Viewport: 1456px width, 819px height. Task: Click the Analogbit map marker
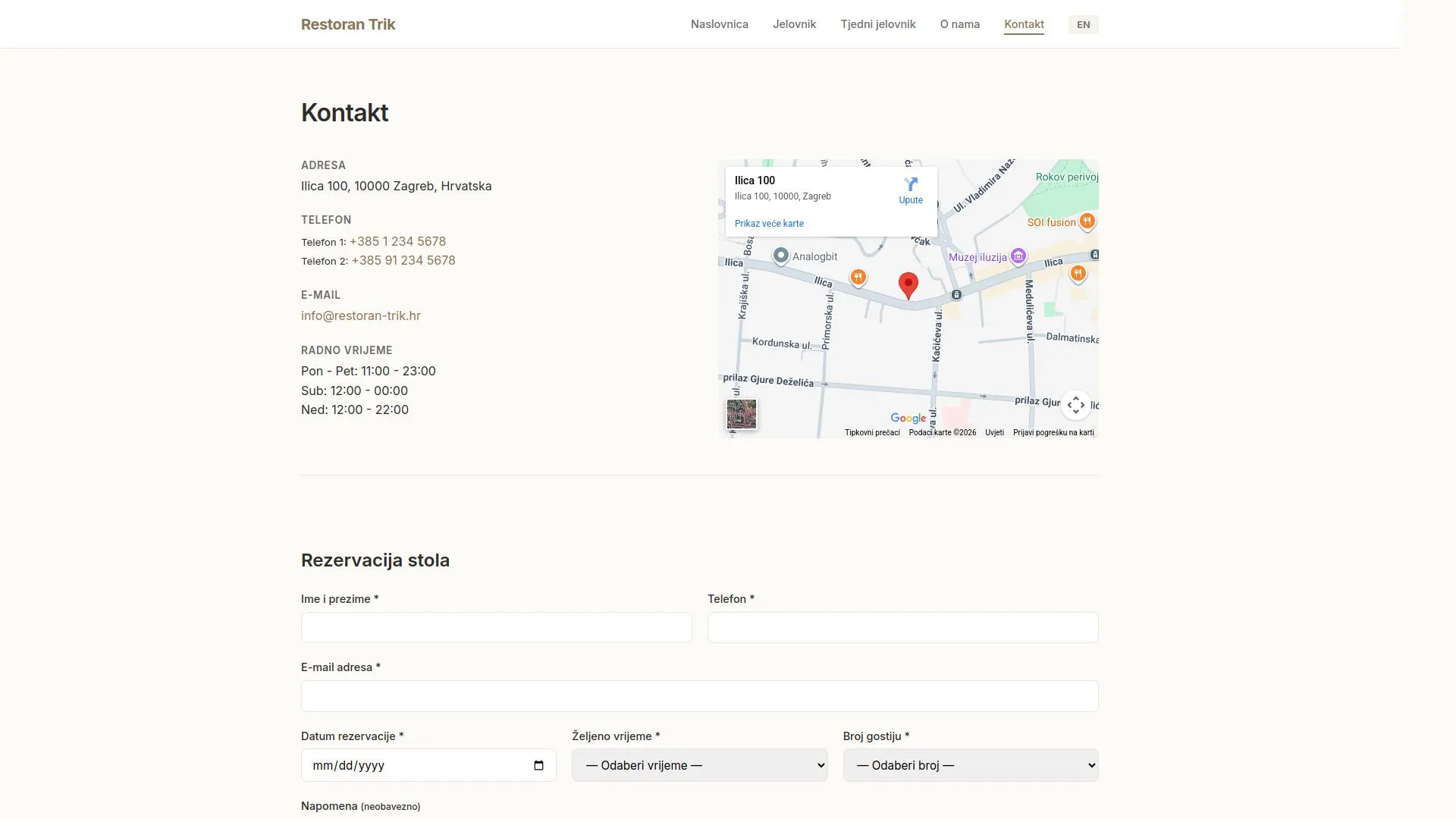[780, 256]
